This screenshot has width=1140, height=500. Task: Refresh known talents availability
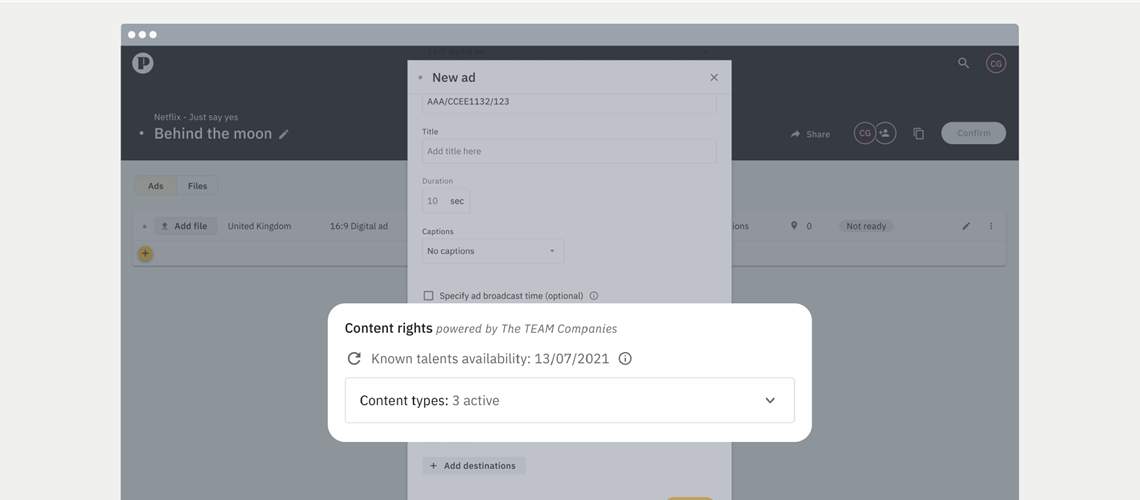[354, 358]
